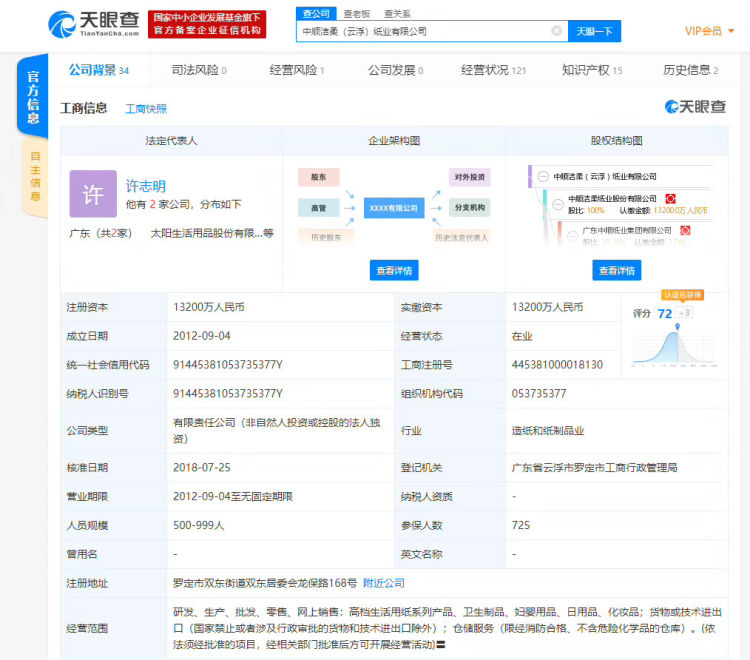Image resolution: width=750 pixels, height=660 pixels.
Task: Click the 法定代表人 column header
Action: 171,141
